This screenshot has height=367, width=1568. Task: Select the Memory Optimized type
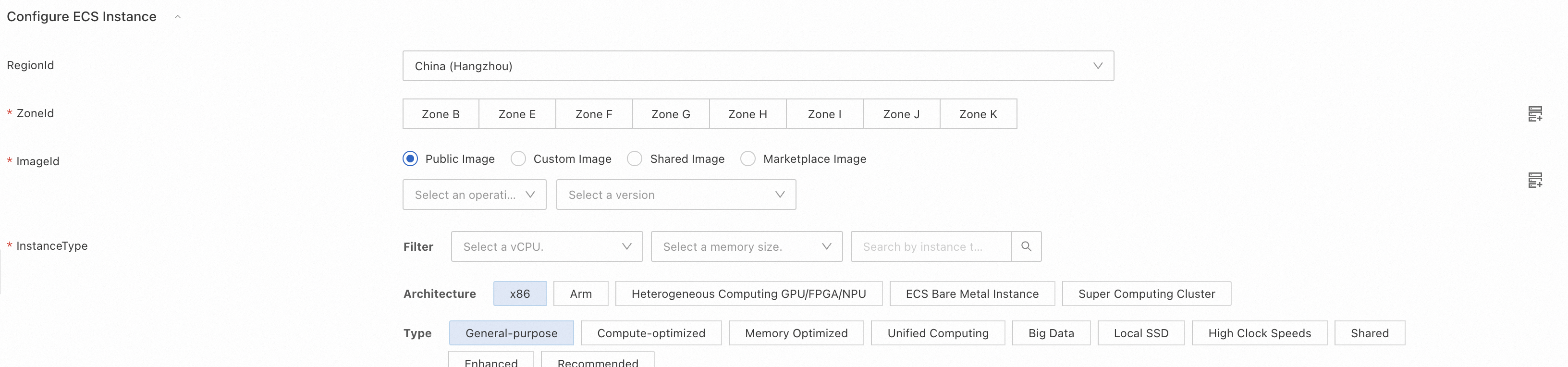(796, 333)
